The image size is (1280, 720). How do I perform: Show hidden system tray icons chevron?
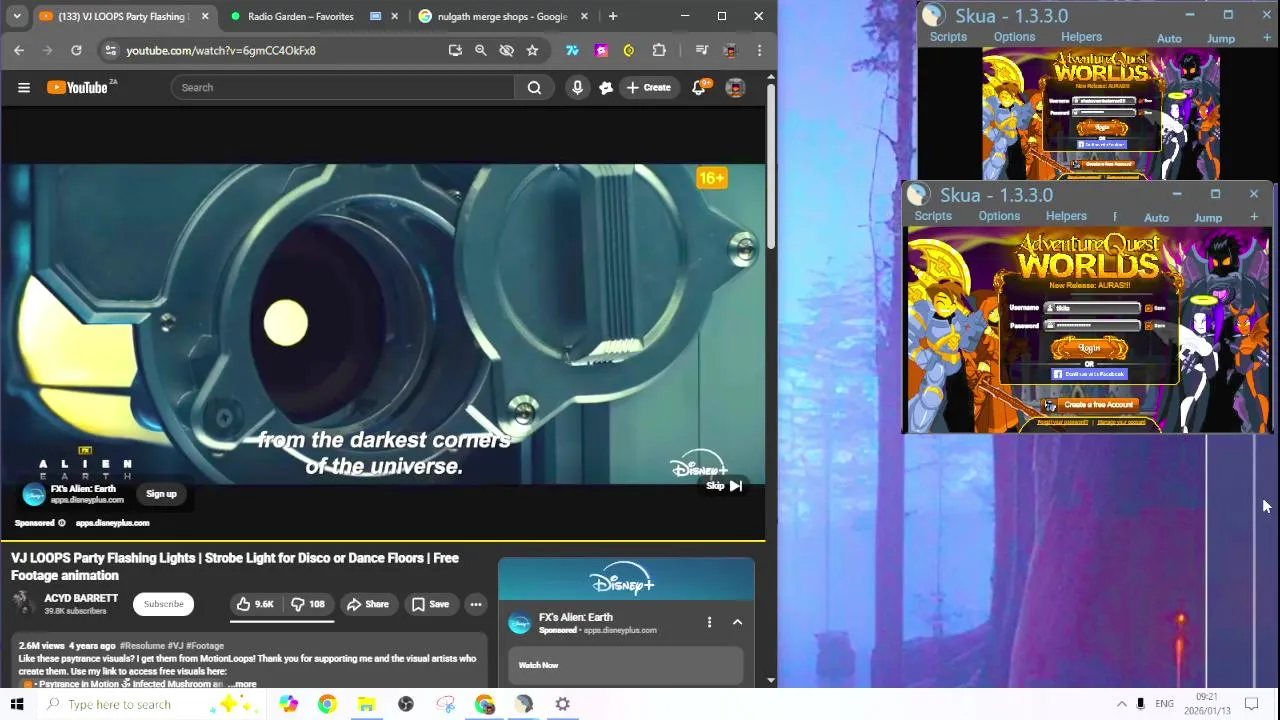point(1121,704)
